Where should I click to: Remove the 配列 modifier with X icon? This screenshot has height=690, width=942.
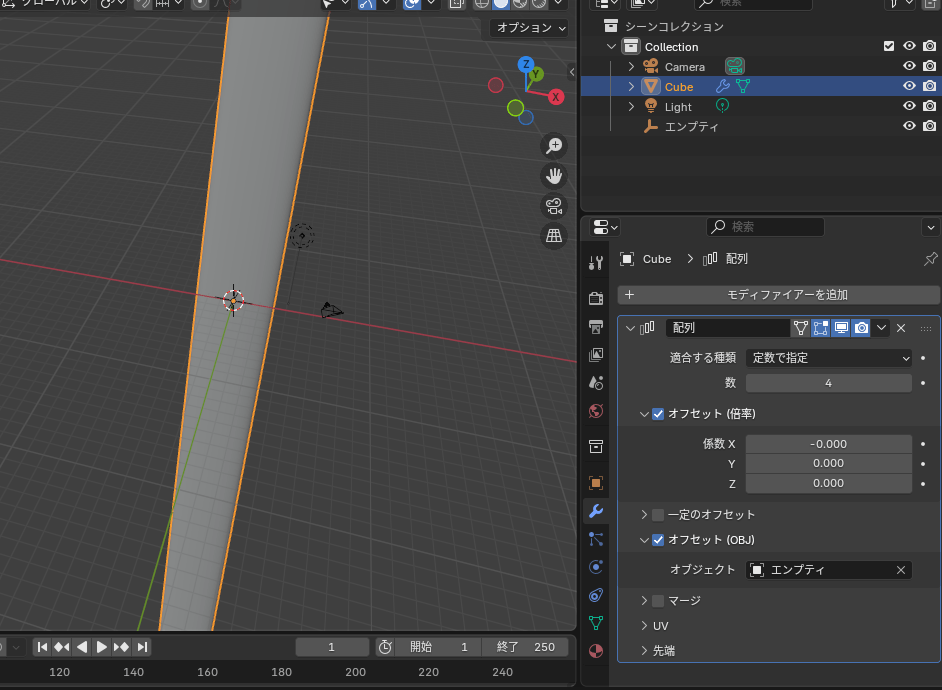901,328
